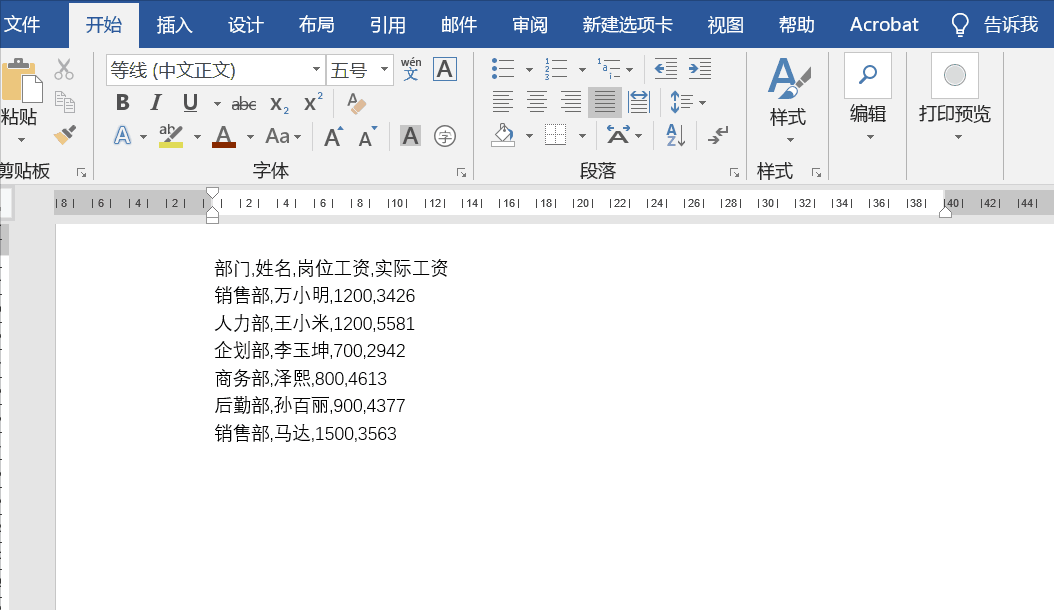Open the 文件 menu tab
Viewport: 1054px width, 610px height.
(22, 25)
